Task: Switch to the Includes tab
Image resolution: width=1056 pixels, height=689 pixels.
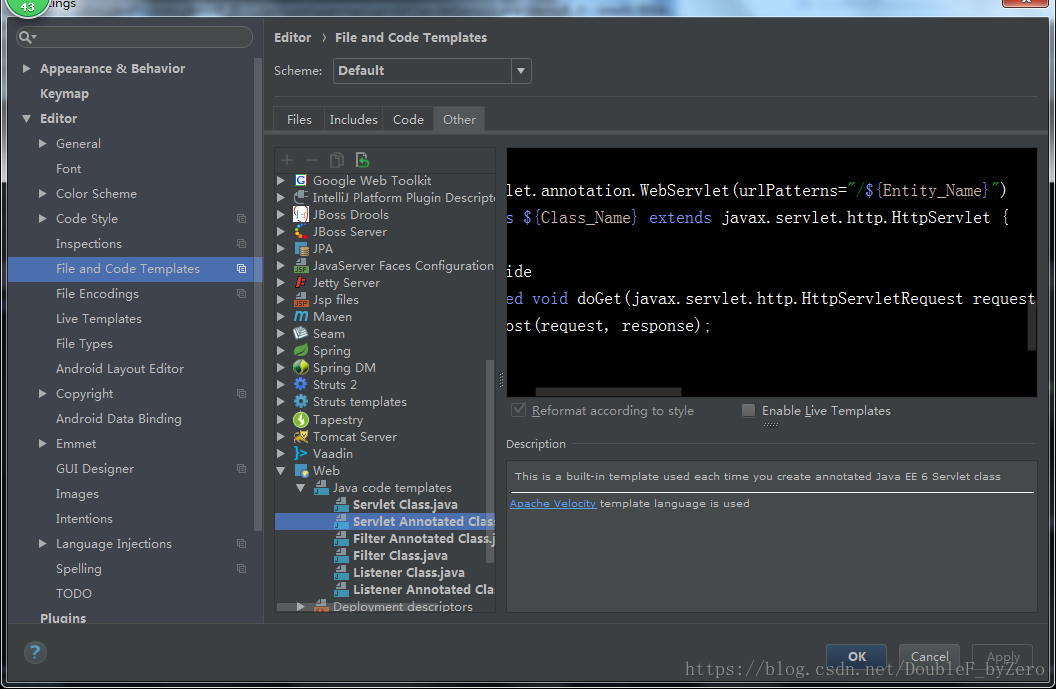Action: (354, 119)
